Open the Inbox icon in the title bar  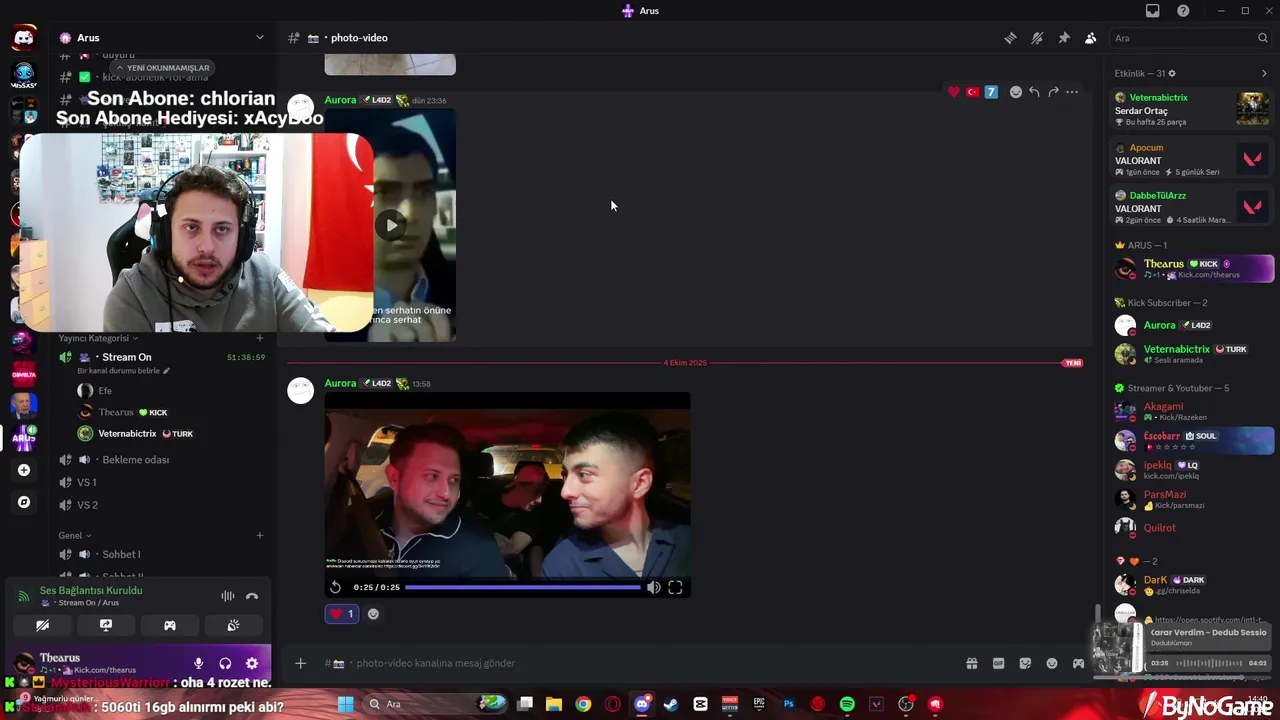(1152, 11)
